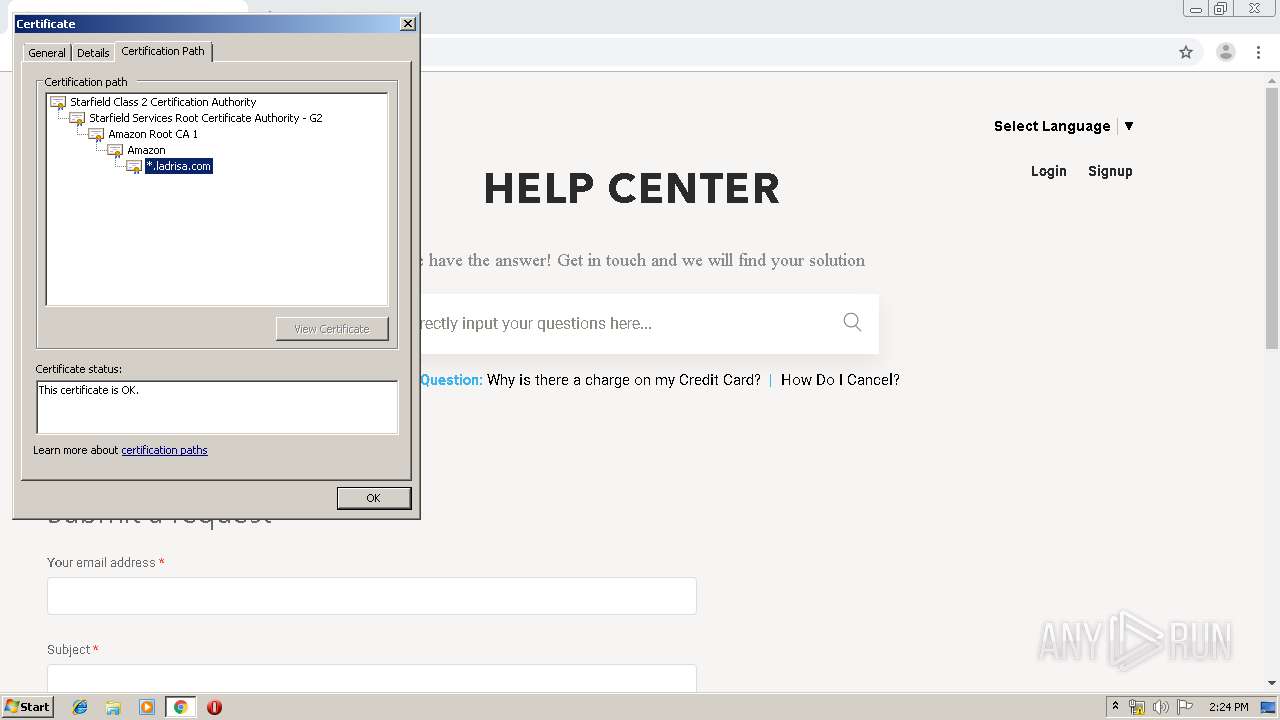This screenshot has height=720, width=1280.
Task: Select Starfield Class 2 Certification Authority
Action: pyautogui.click(x=163, y=102)
